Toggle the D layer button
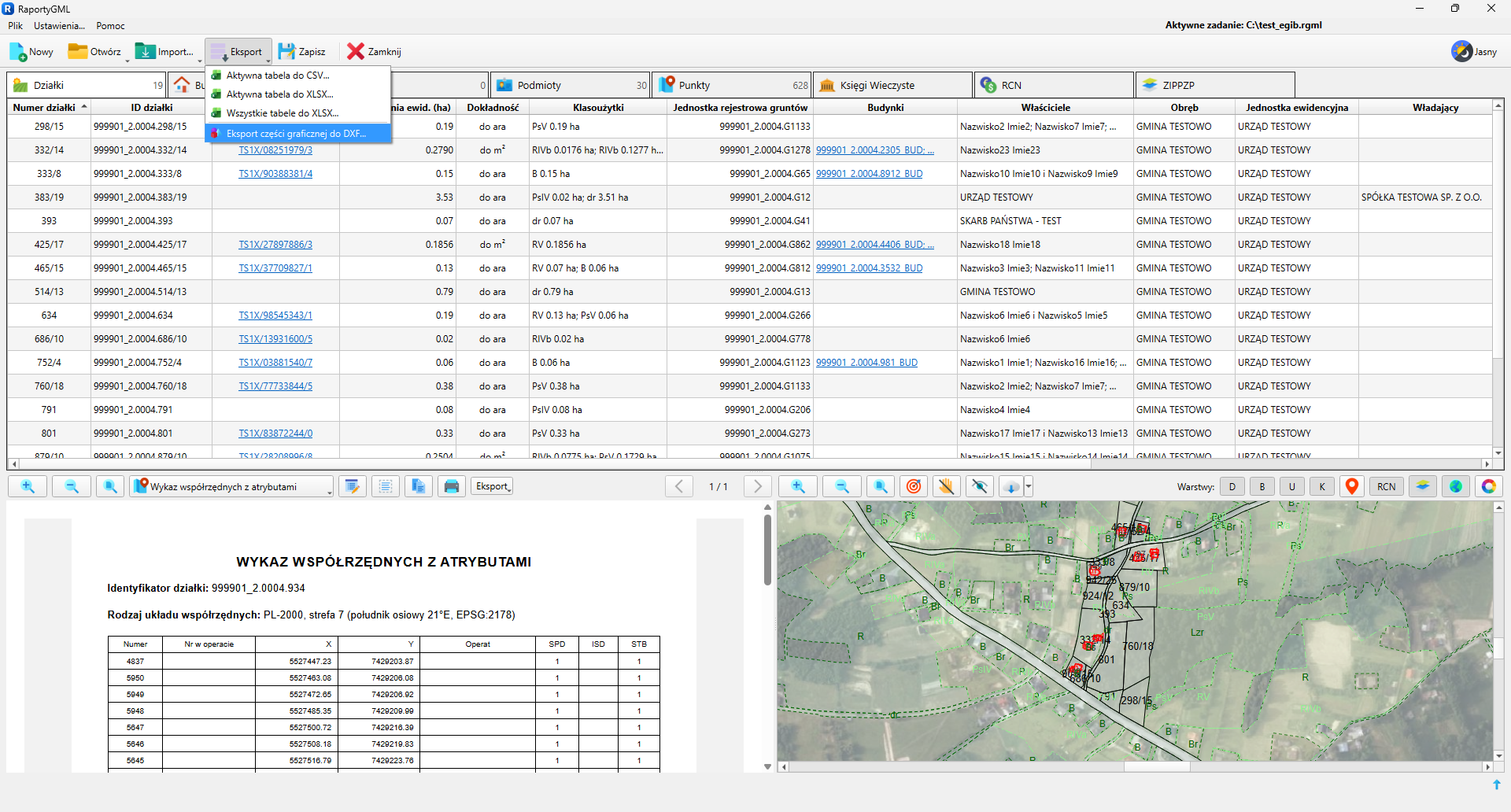Image resolution: width=1511 pixels, height=812 pixels. tap(1232, 486)
